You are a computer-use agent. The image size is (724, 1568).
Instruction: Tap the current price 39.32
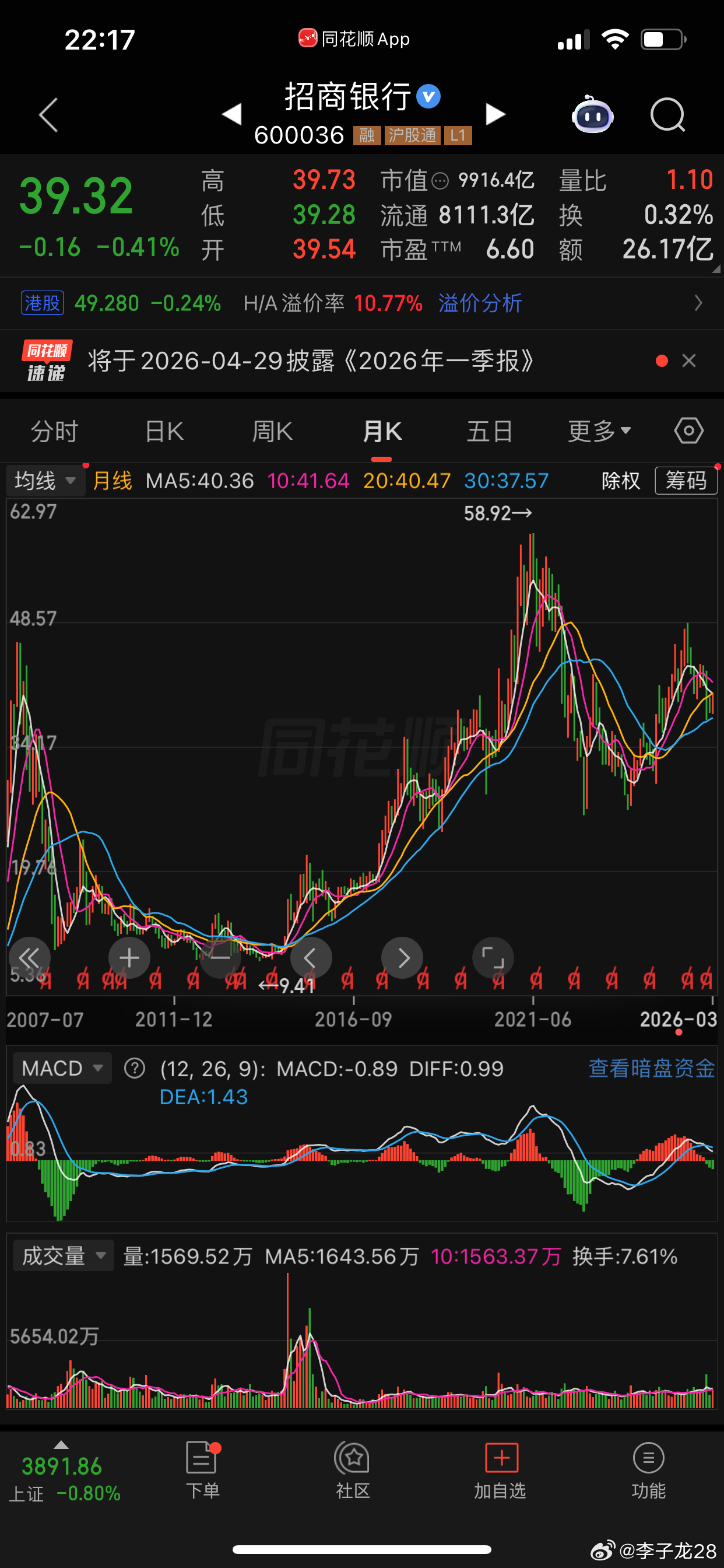[x=76, y=196]
